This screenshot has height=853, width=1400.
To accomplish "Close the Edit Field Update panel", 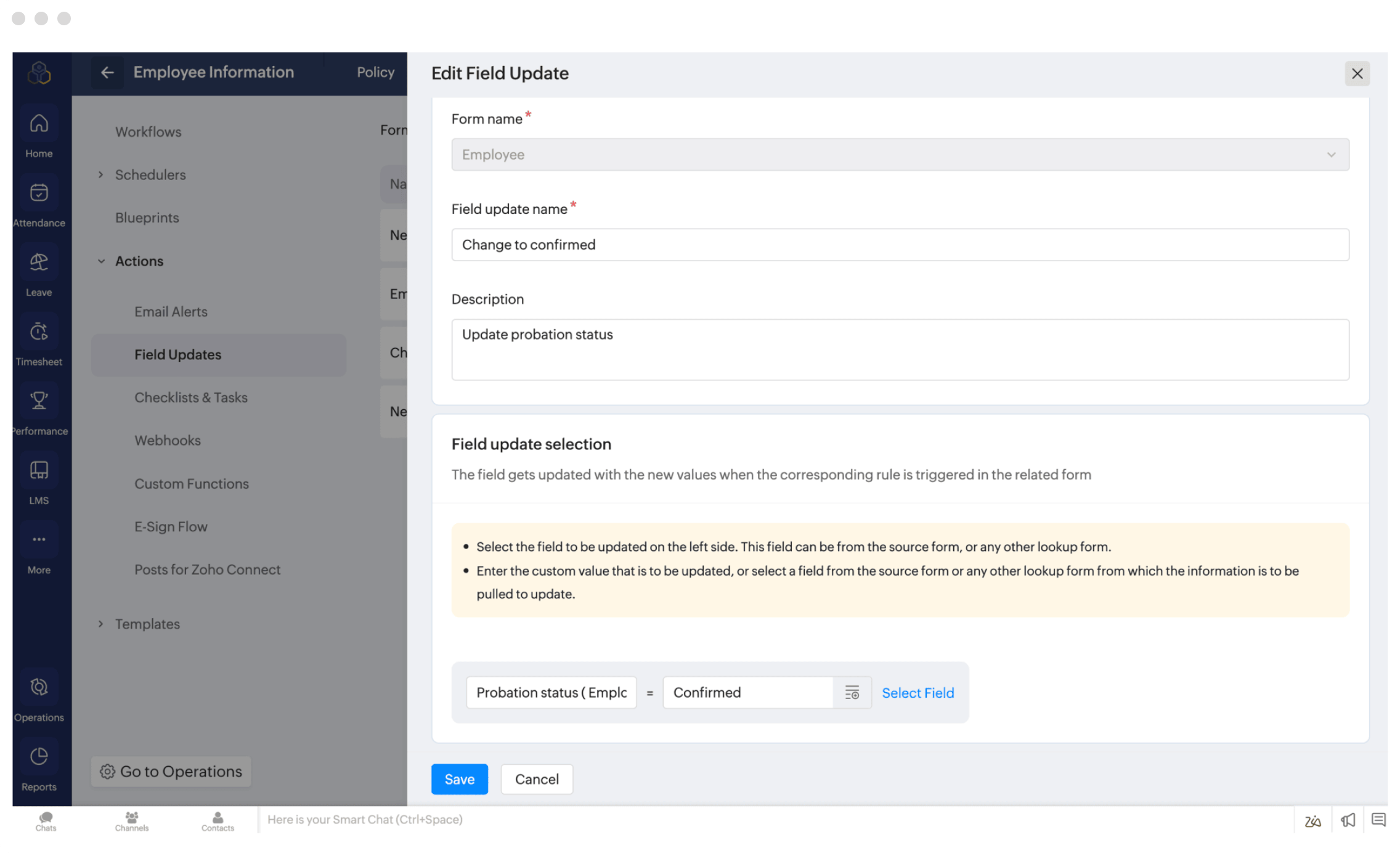I will (1357, 74).
